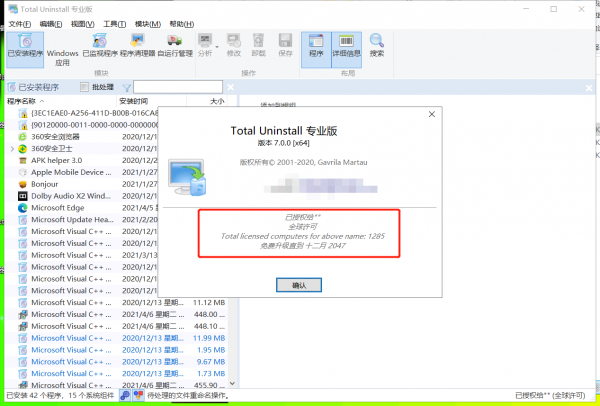Click the status bar search icon
The height and width of the screenshot is (406, 600).
coord(125,396)
